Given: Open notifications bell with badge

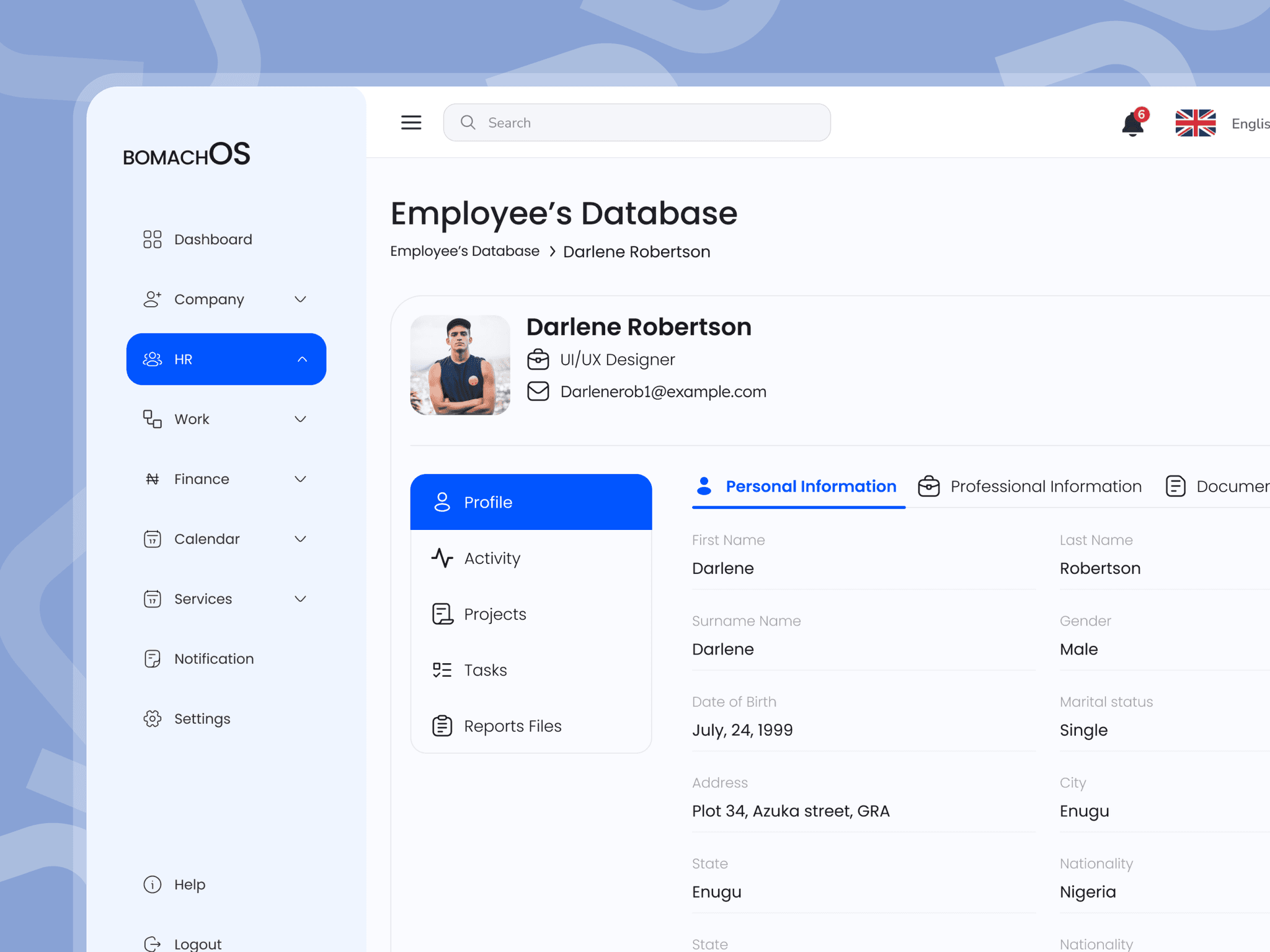Looking at the screenshot, I should [x=1133, y=124].
